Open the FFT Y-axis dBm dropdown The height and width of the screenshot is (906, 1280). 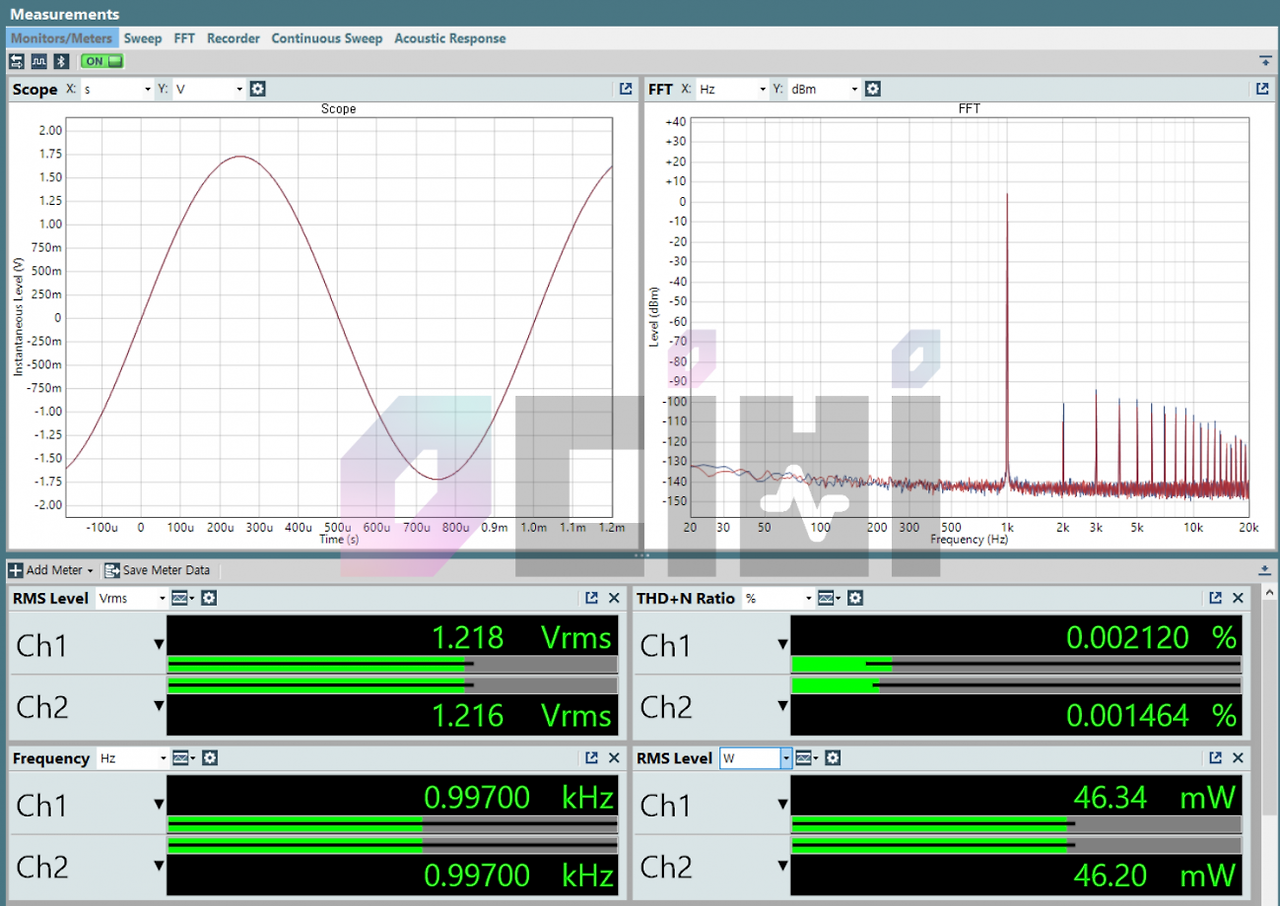click(824, 89)
